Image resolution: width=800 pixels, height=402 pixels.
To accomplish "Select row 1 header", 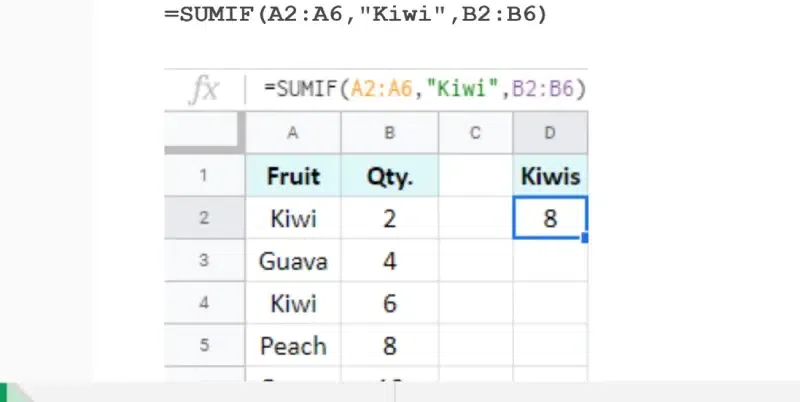I will [x=204, y=176].
